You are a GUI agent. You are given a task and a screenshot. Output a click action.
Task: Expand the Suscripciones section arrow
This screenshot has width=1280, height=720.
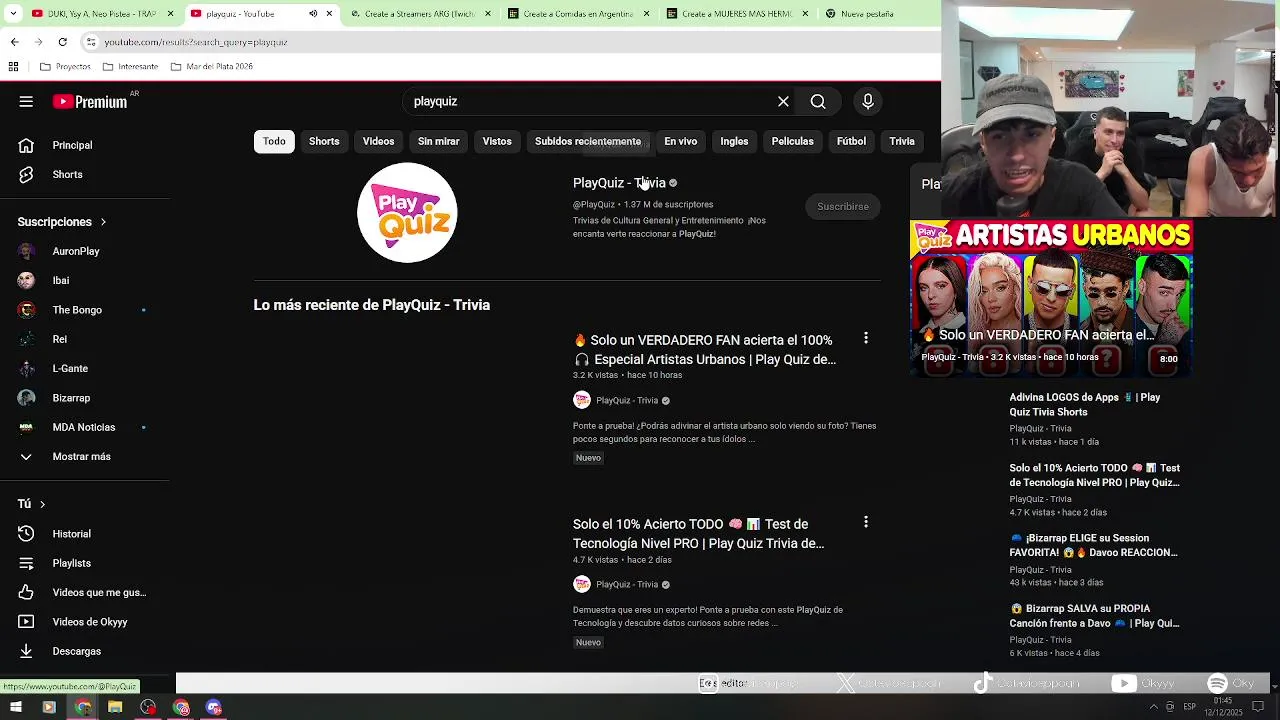point(103,222)
